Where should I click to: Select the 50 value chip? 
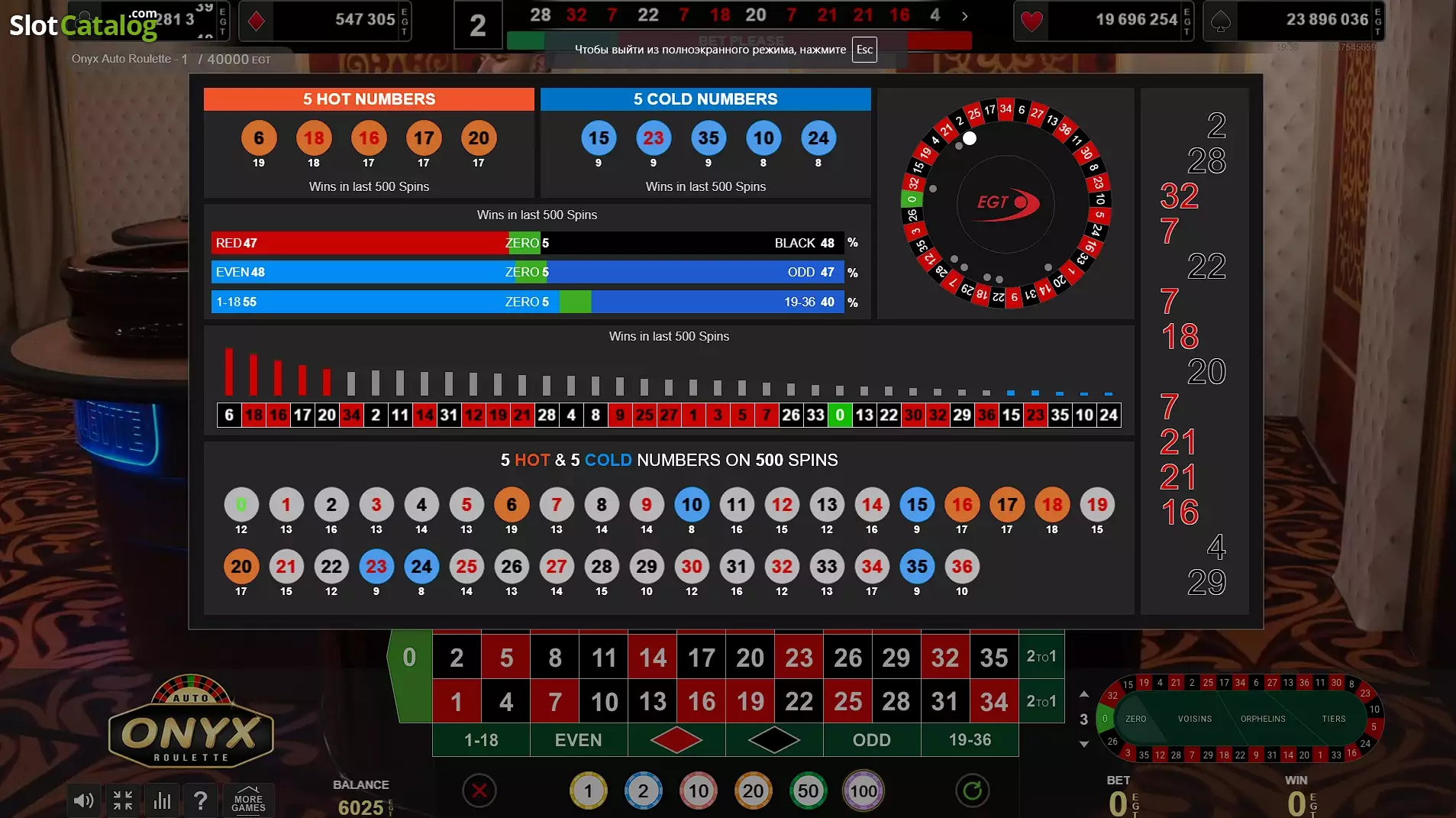(808, 791)
